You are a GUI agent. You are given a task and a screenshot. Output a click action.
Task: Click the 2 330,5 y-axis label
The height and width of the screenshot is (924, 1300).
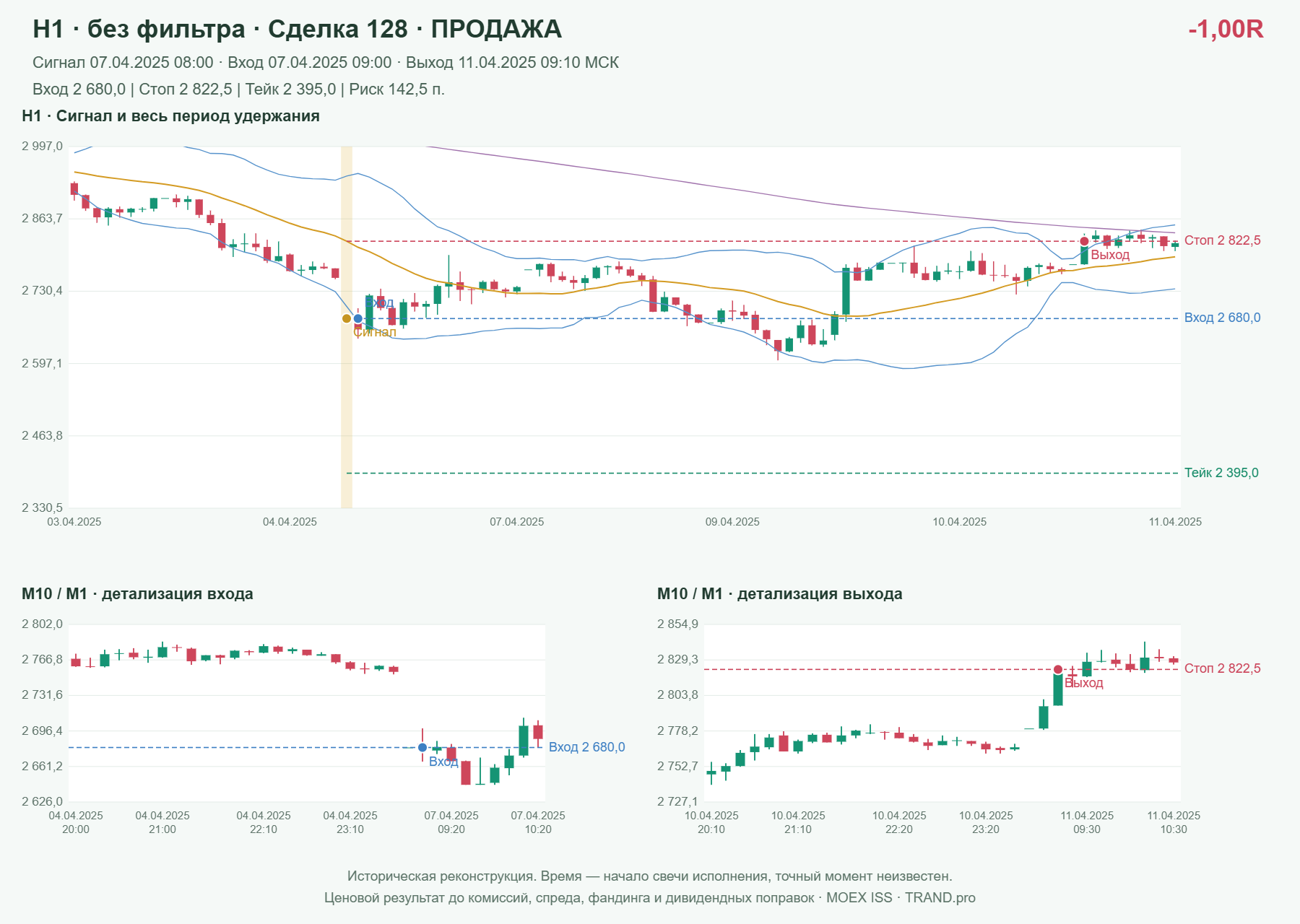click(42, 508)
